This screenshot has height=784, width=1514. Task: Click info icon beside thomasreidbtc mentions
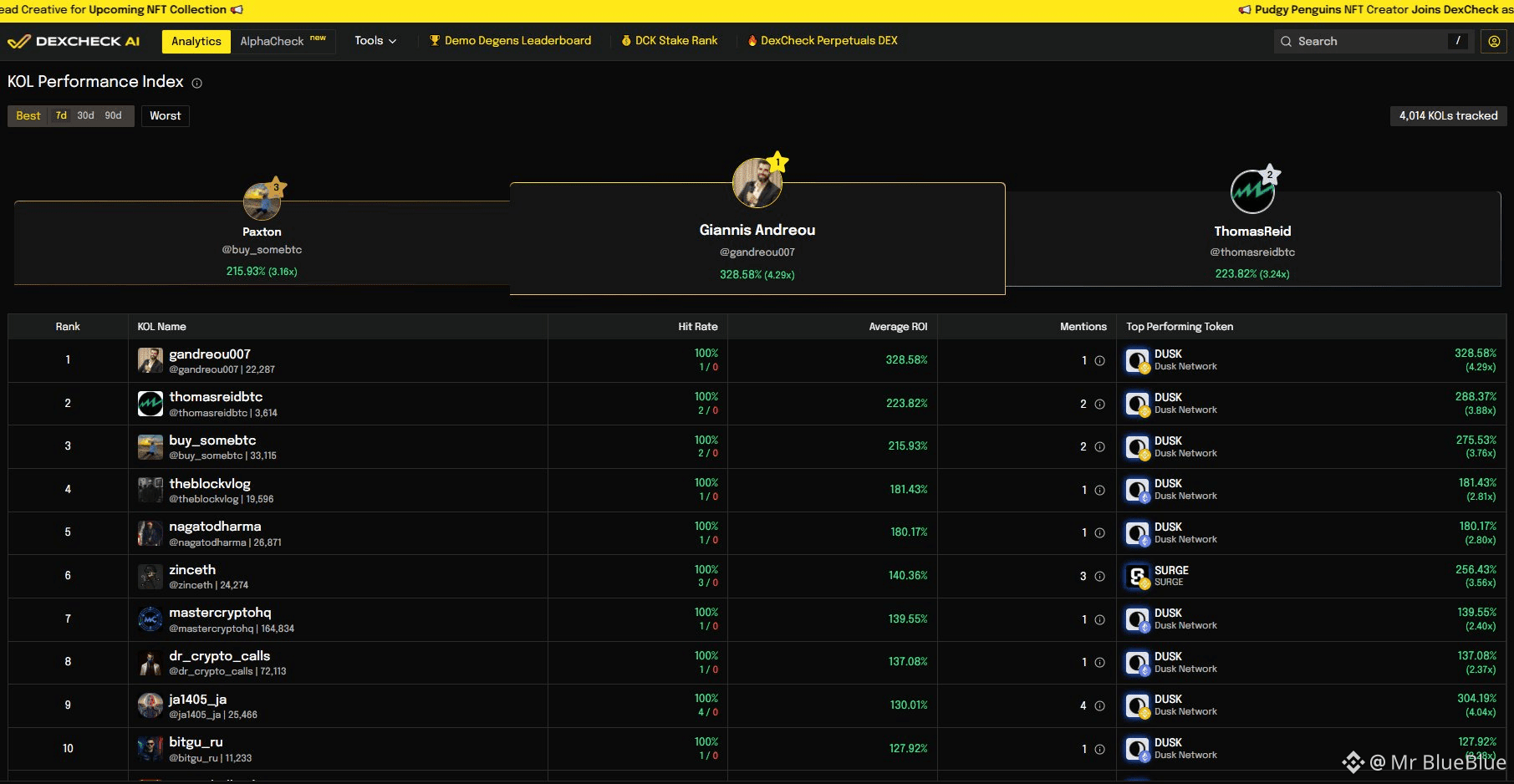1100,405
